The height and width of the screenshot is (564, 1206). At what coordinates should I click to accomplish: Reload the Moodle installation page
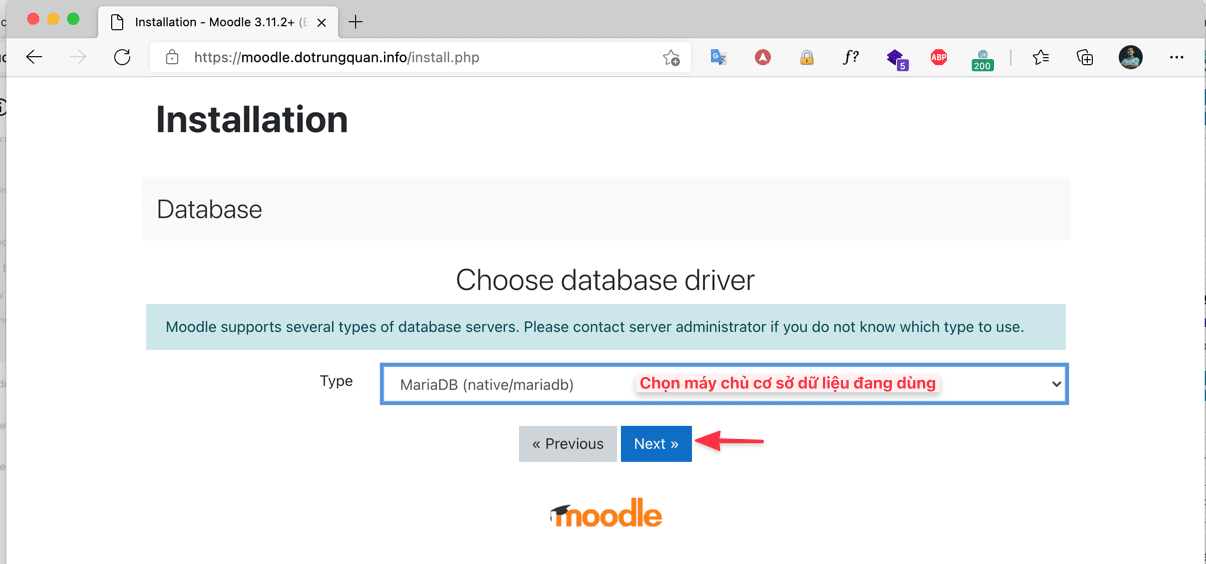coord(122,57)
